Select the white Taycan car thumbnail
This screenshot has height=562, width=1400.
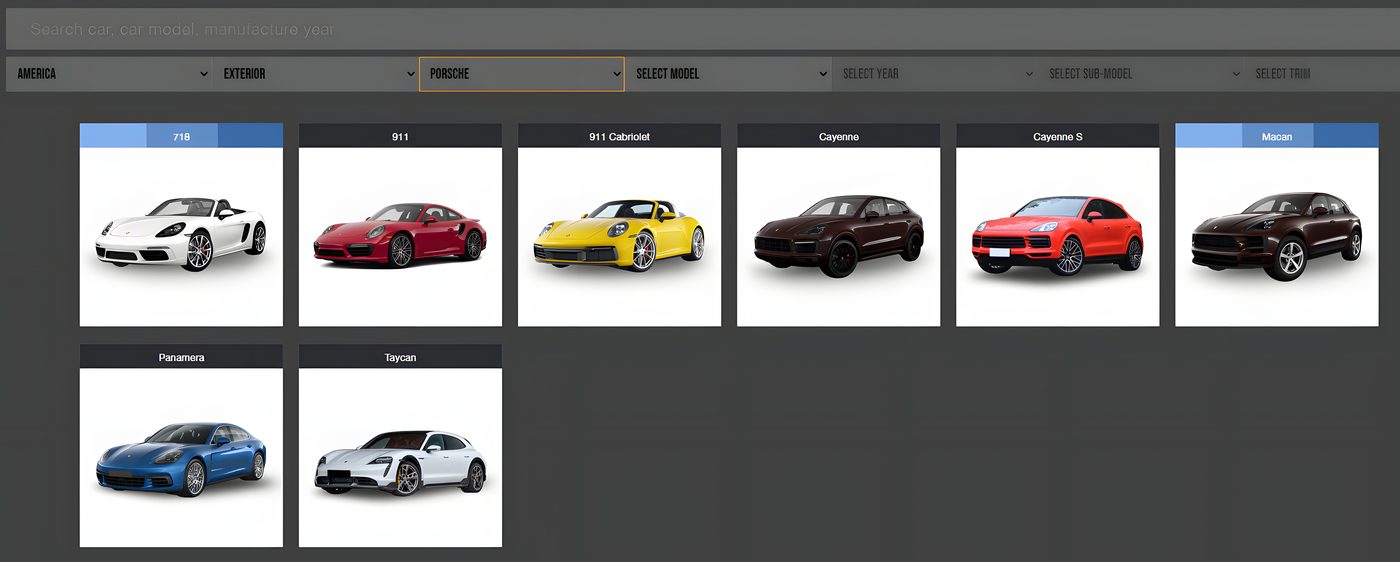click(x=400, y=458)
